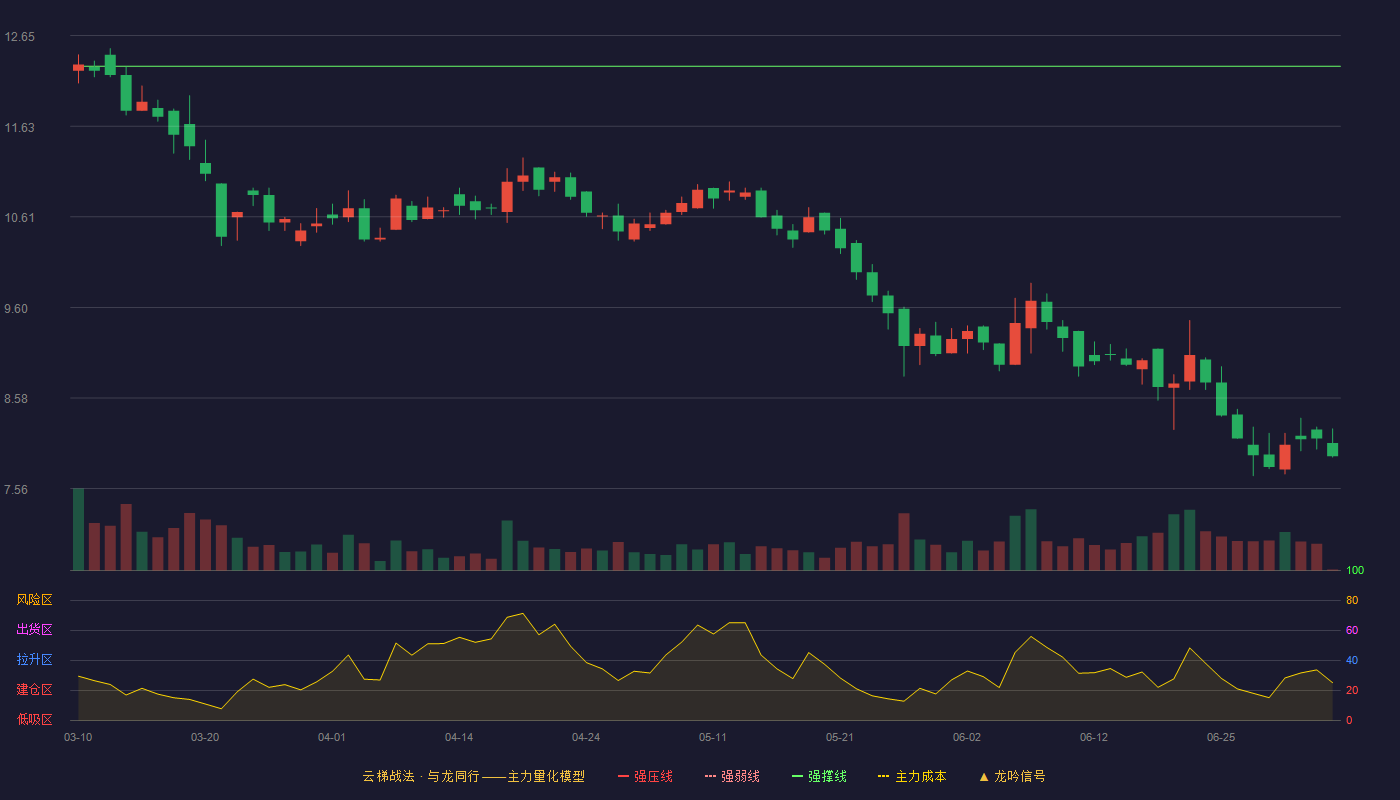Image resolution: width=1400 pixels, height=800 pixels.
Task: Click the 12.65 price axis label
Action: (x=19, y=37)
